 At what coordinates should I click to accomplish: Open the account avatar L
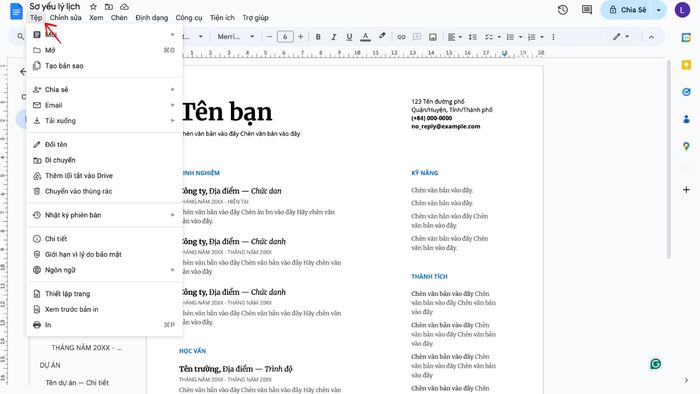pos(682,10)
